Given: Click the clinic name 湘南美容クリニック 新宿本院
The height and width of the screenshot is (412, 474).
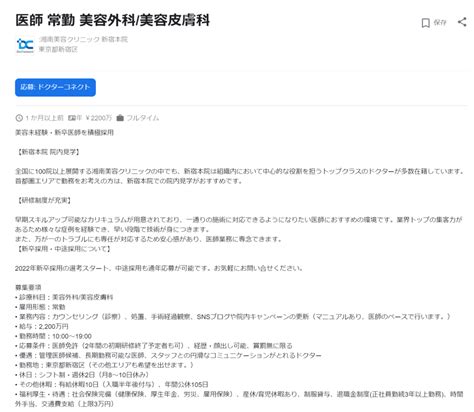Looking at the screenshot, I should [83, 39].
